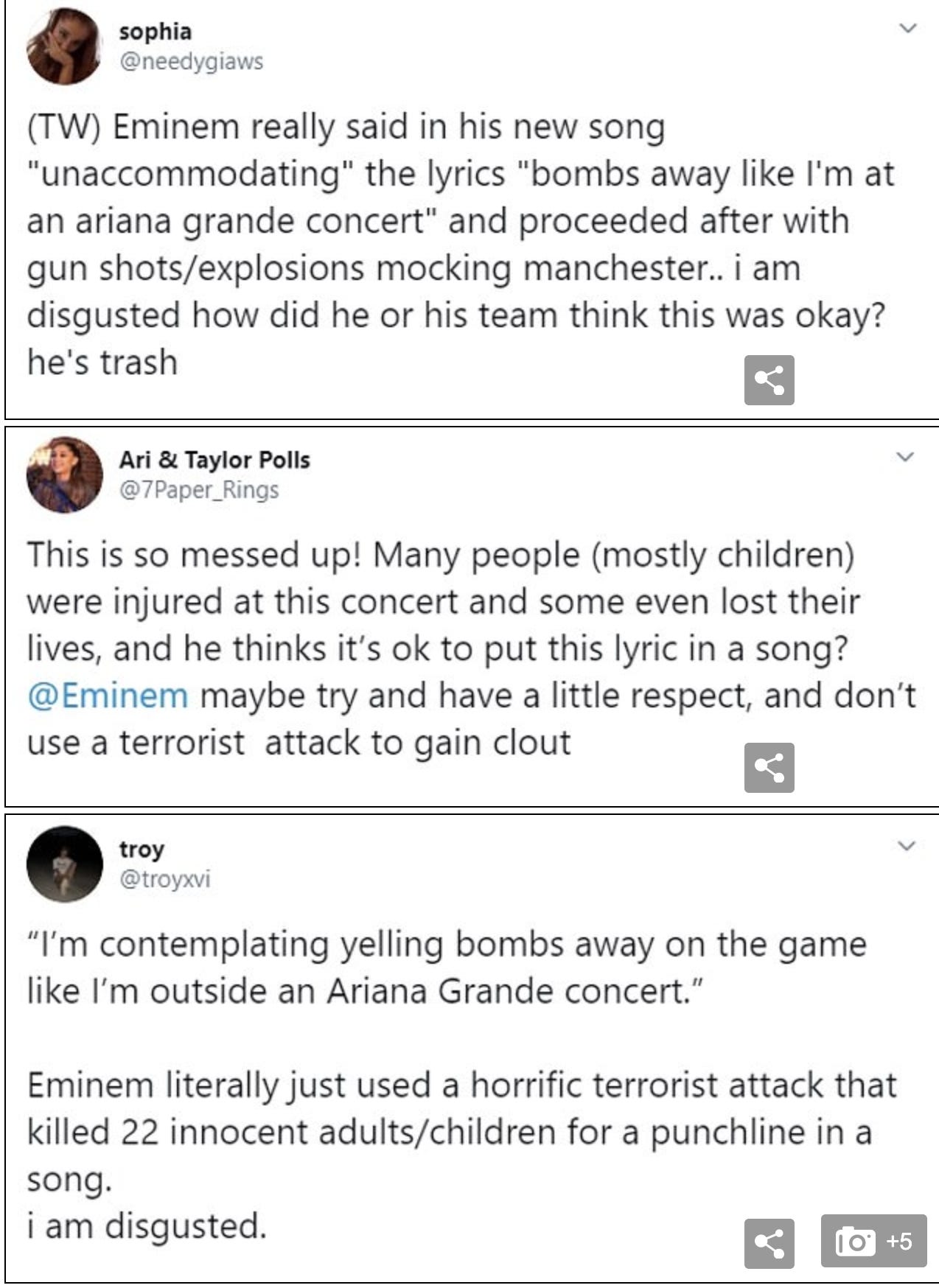
Task: Open Ari & Taylor Polls profile picture
Action: click(x=64, y=474)
